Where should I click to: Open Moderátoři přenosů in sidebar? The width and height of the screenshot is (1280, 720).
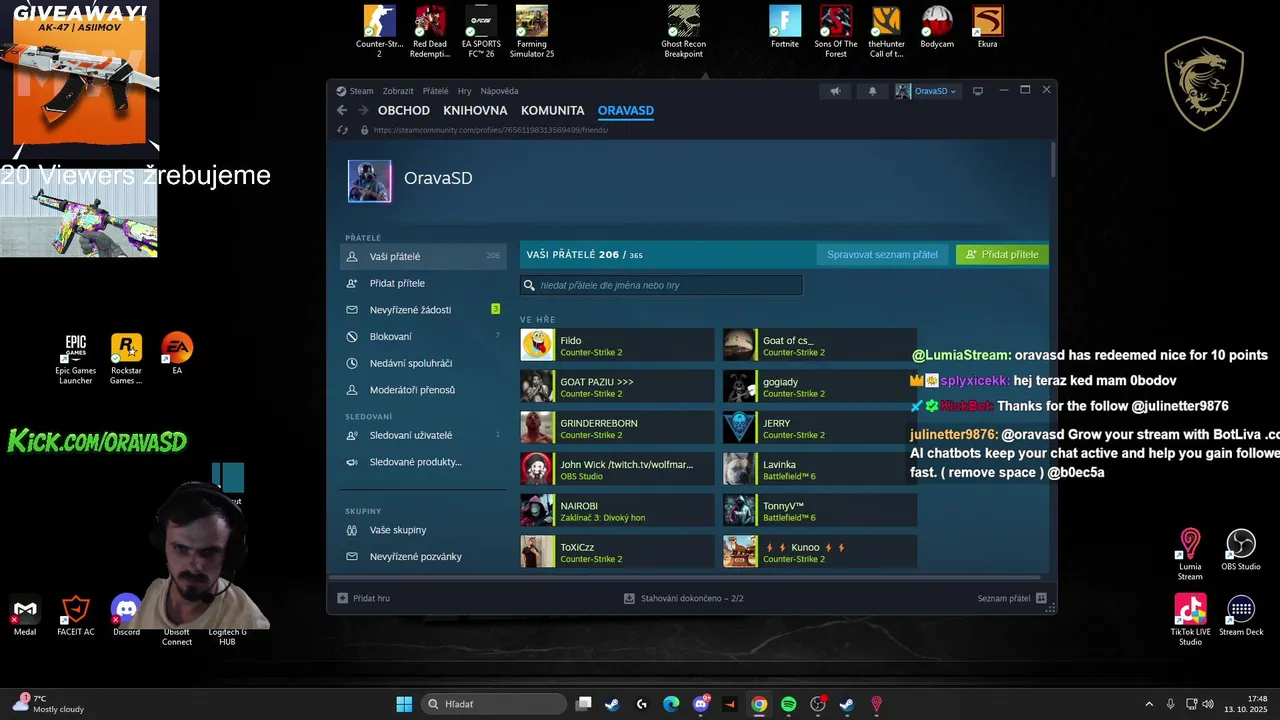tap(423, 390)
